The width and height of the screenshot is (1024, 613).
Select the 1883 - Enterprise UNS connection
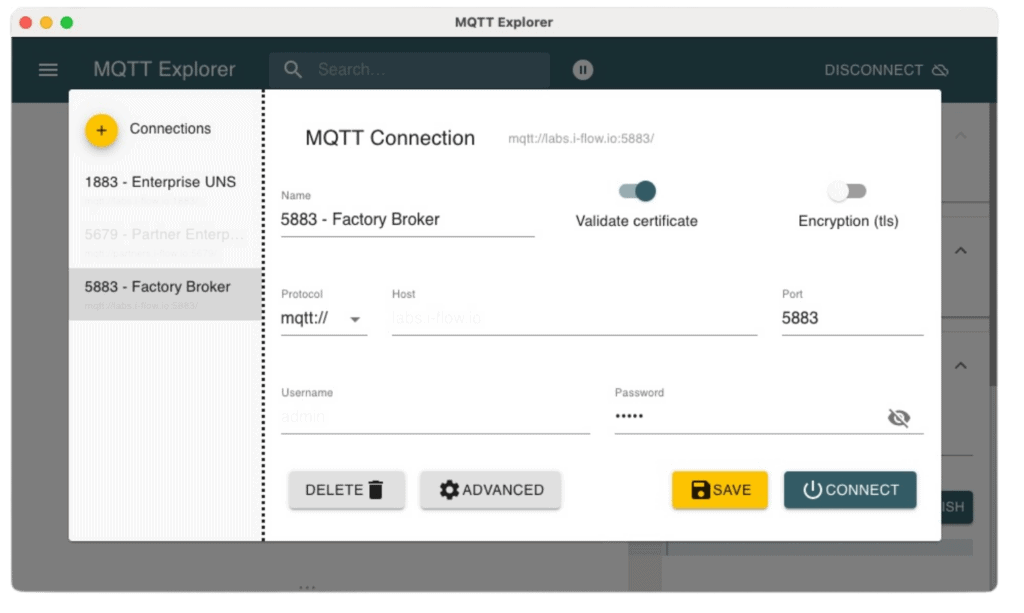click(165, 189)
